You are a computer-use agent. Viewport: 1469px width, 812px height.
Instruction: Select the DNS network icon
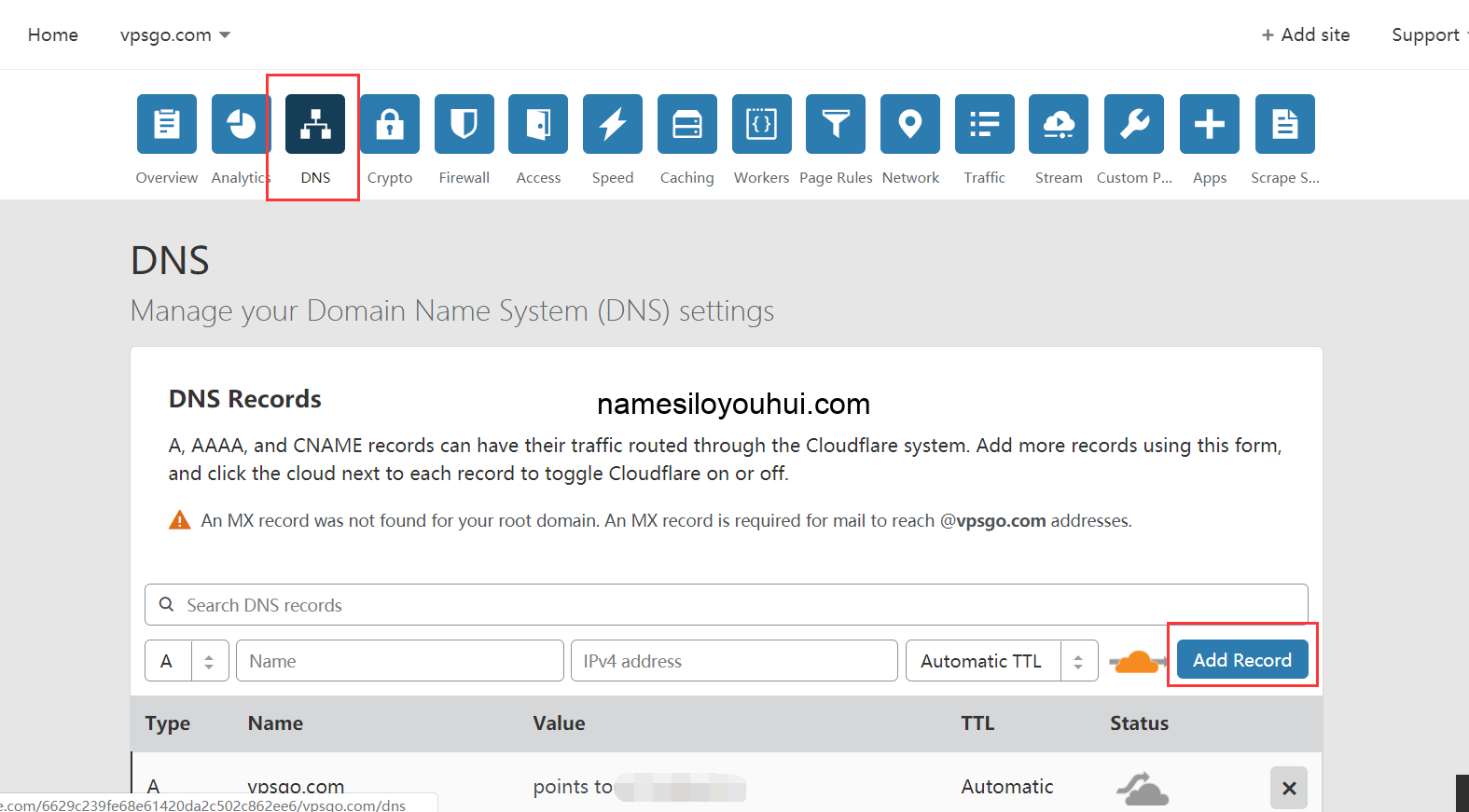pos(315,124)
